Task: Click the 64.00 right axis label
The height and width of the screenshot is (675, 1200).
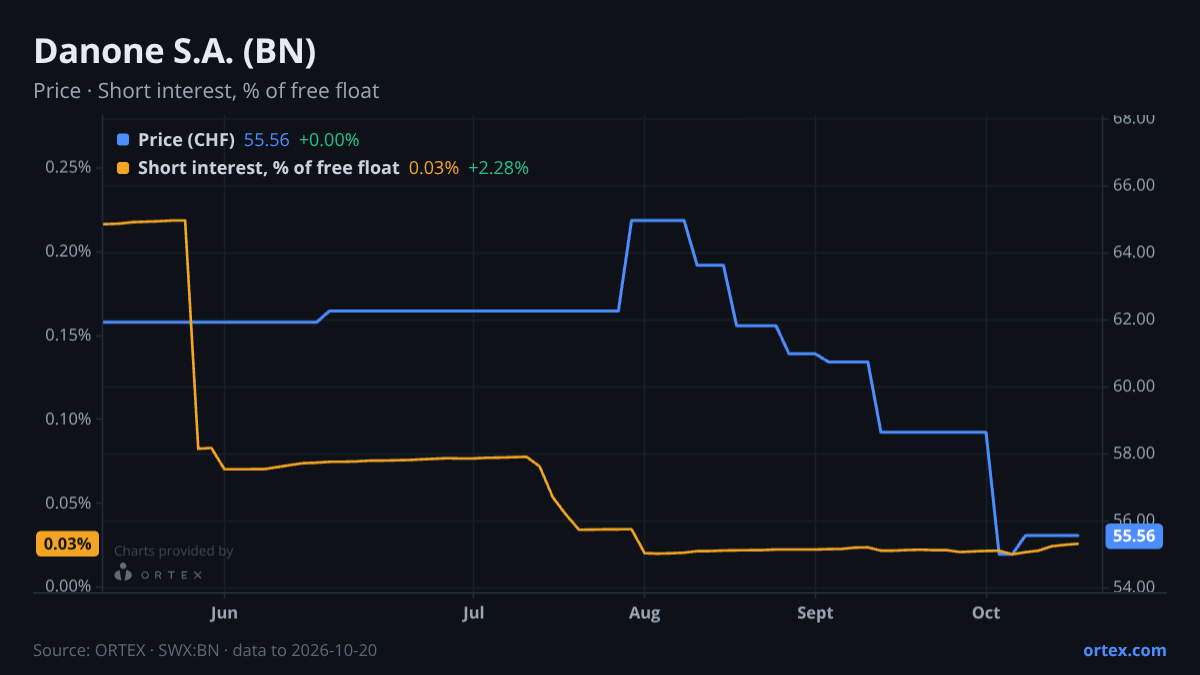Action: coord(1134,253)
